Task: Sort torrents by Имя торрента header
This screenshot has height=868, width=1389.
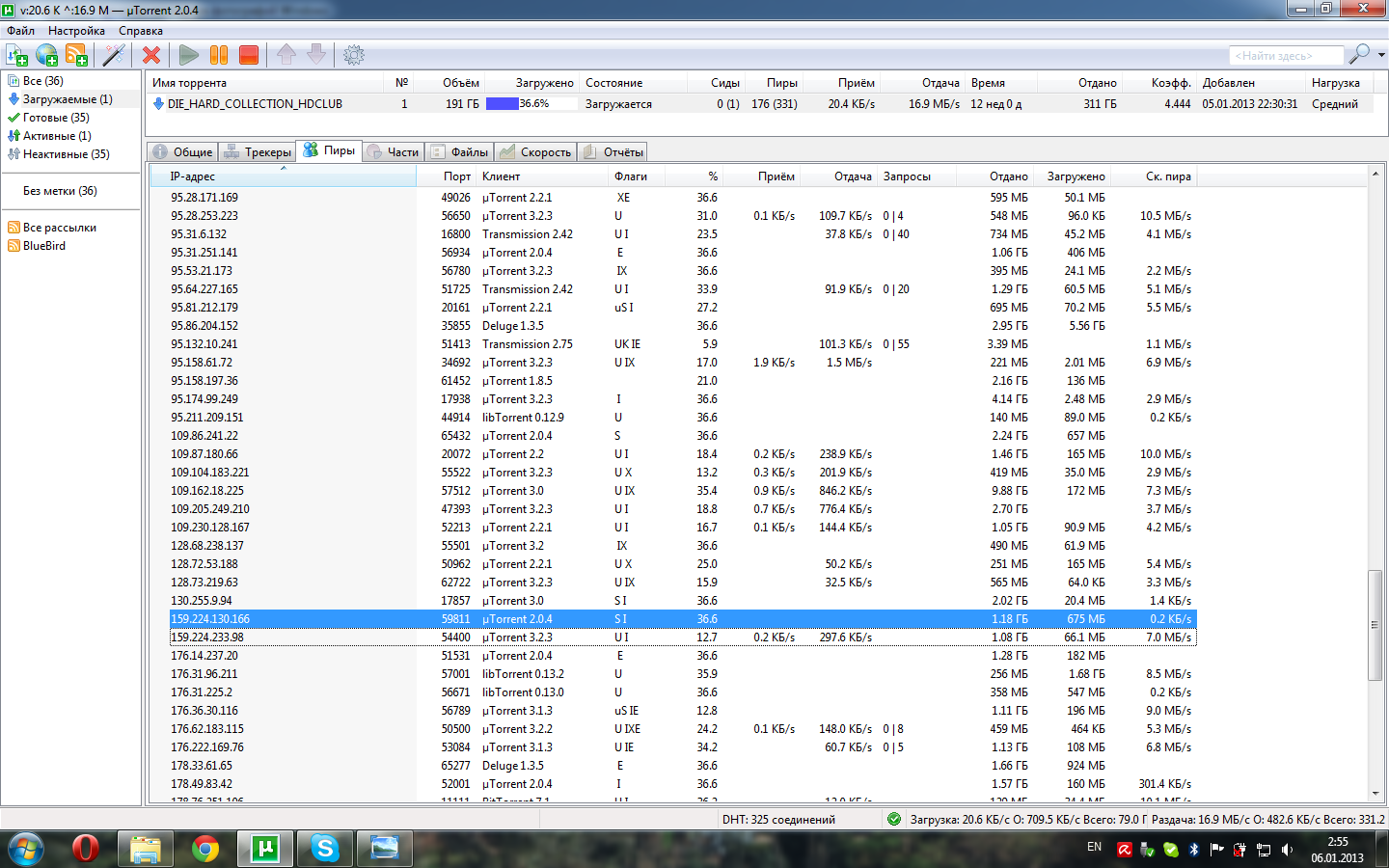Action: (x=266, y=83)
